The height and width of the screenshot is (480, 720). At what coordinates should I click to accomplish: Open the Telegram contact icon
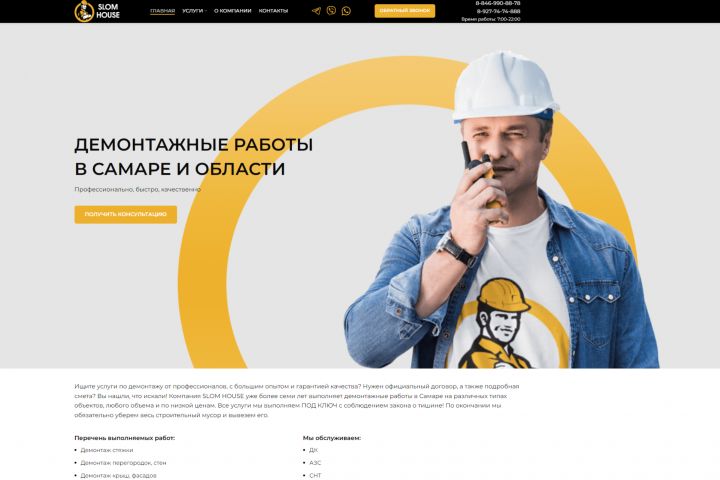point(316,11)
